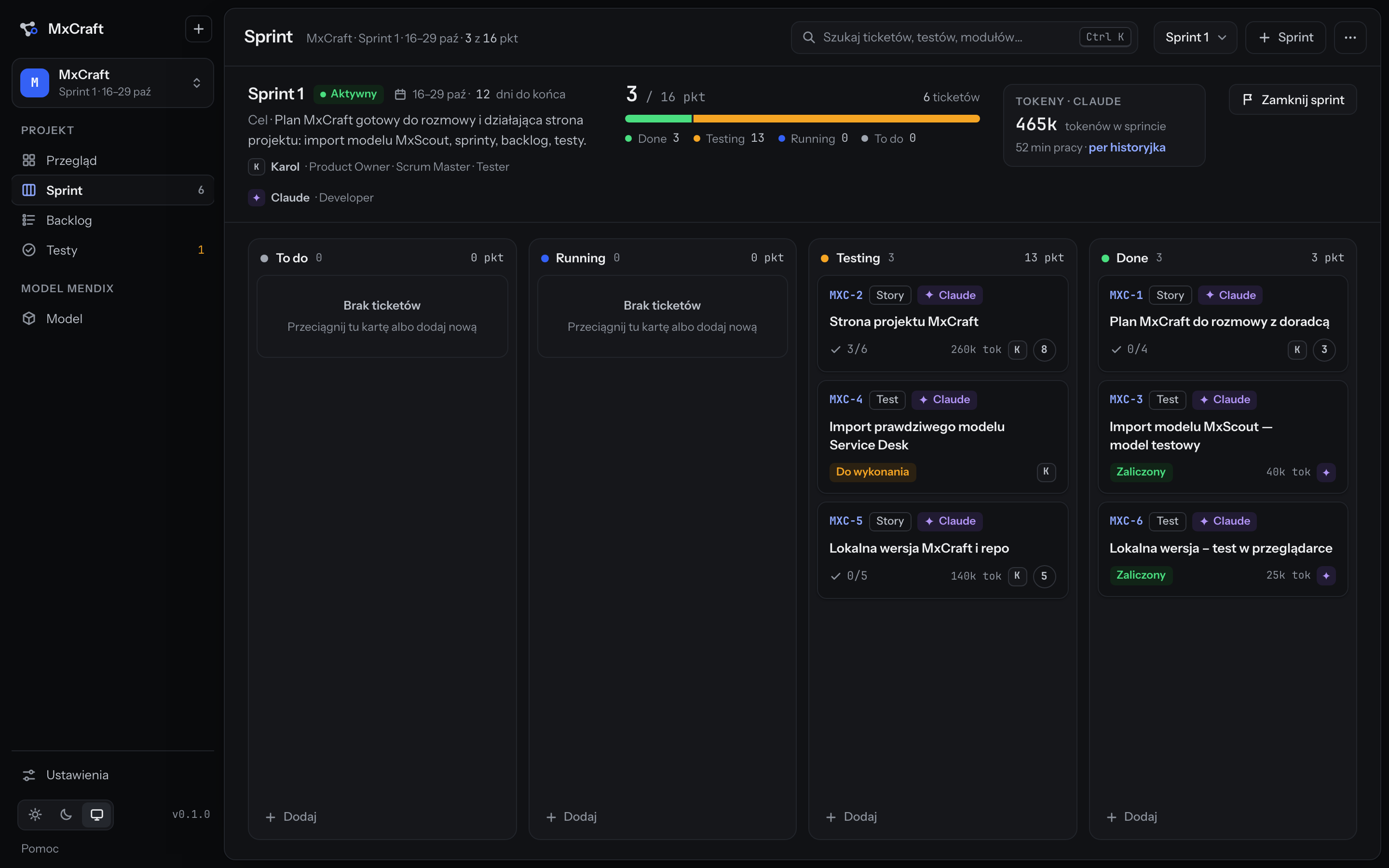
Task: Click the sprint points progress bar
Action: pyautogui.click(x=802, y=119)
